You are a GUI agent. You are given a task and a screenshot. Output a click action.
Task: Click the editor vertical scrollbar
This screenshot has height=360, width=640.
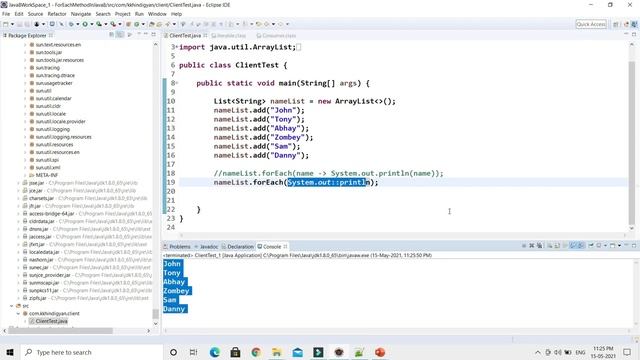tap(632, 143)
